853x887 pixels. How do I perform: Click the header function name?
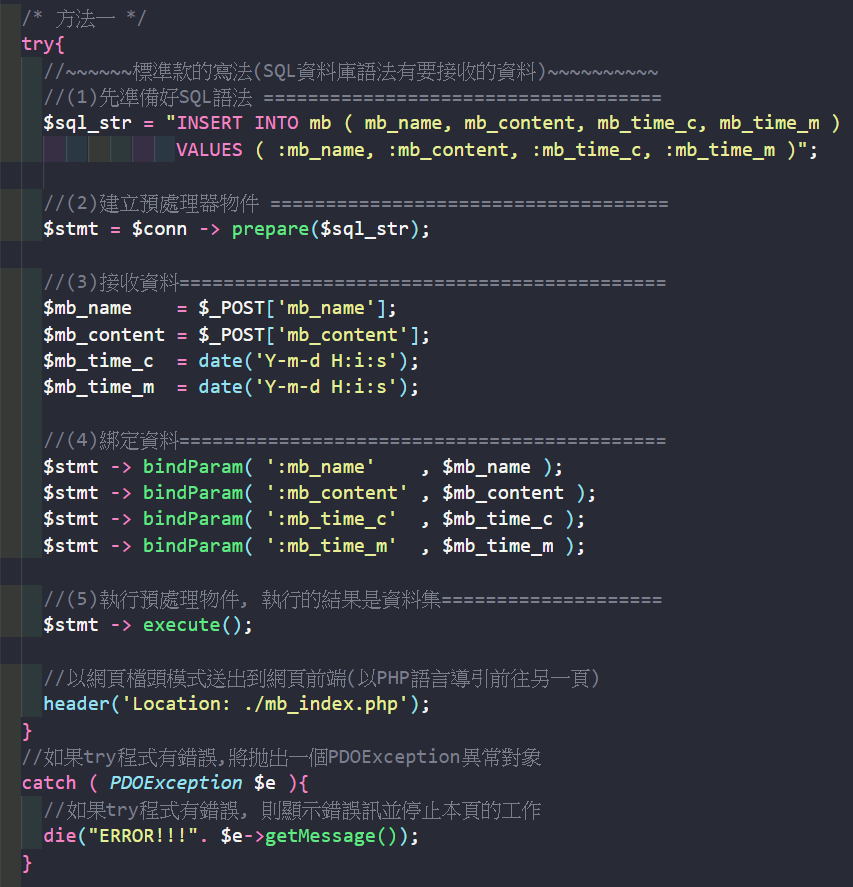[76, 704]
